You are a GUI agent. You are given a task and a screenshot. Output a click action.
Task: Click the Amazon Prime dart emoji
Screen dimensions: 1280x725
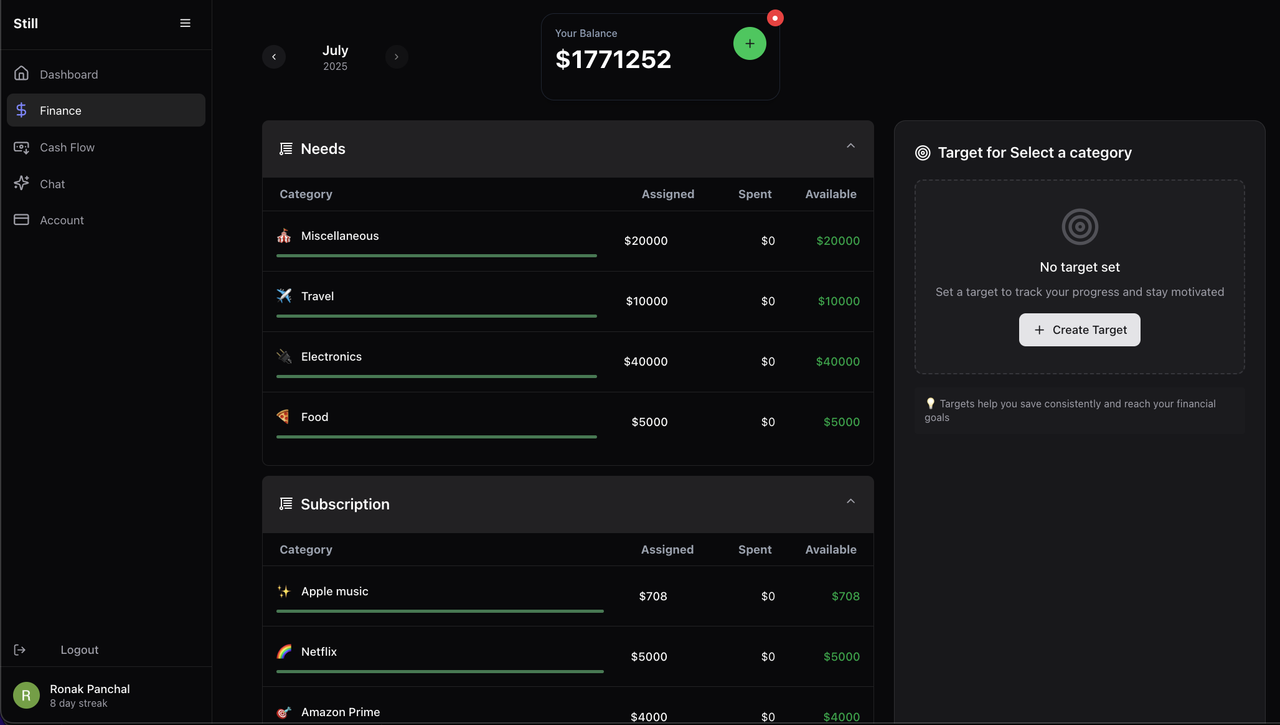(284, 712)
